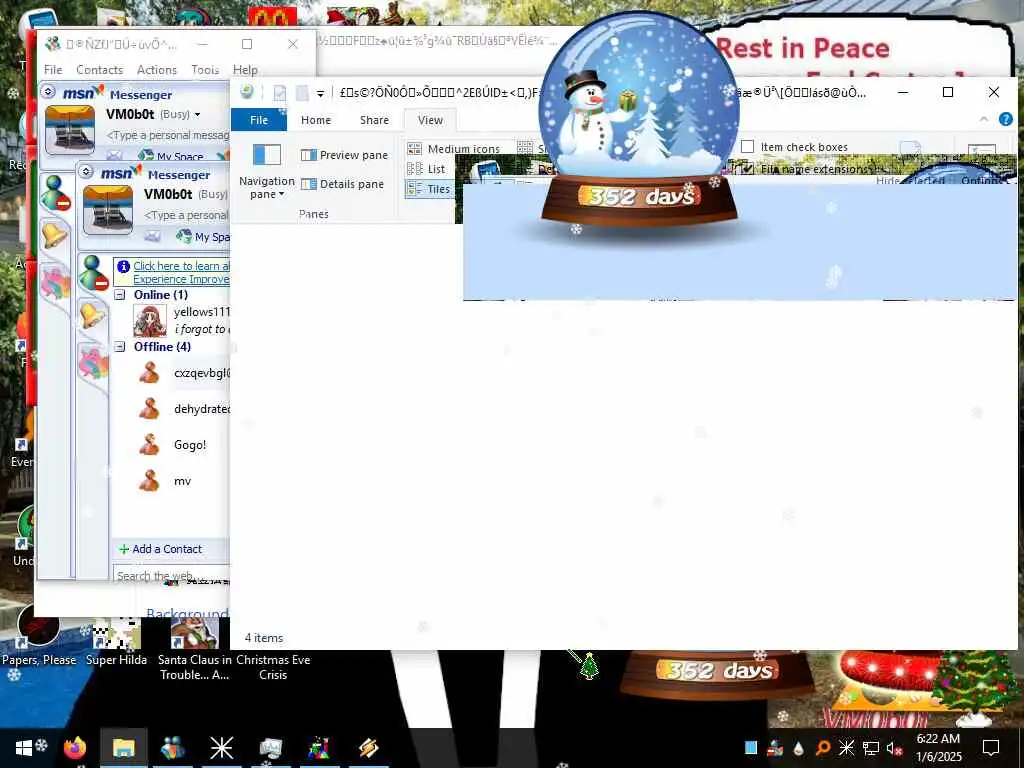Viewport: 1024px width, 768px height.
Task: Collapse the Offline (4) contact group
Action: 120,347
